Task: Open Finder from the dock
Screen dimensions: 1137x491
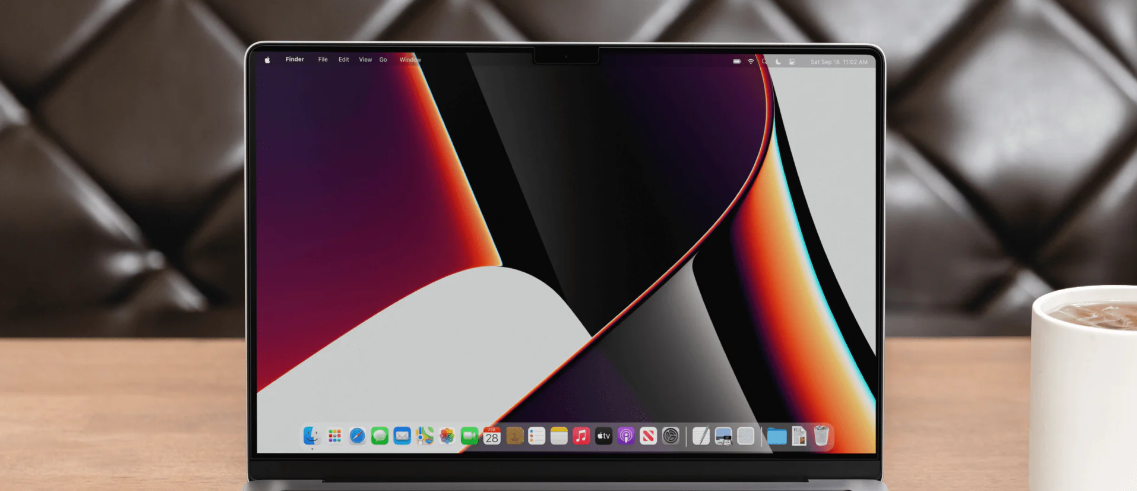Action: 312,435
